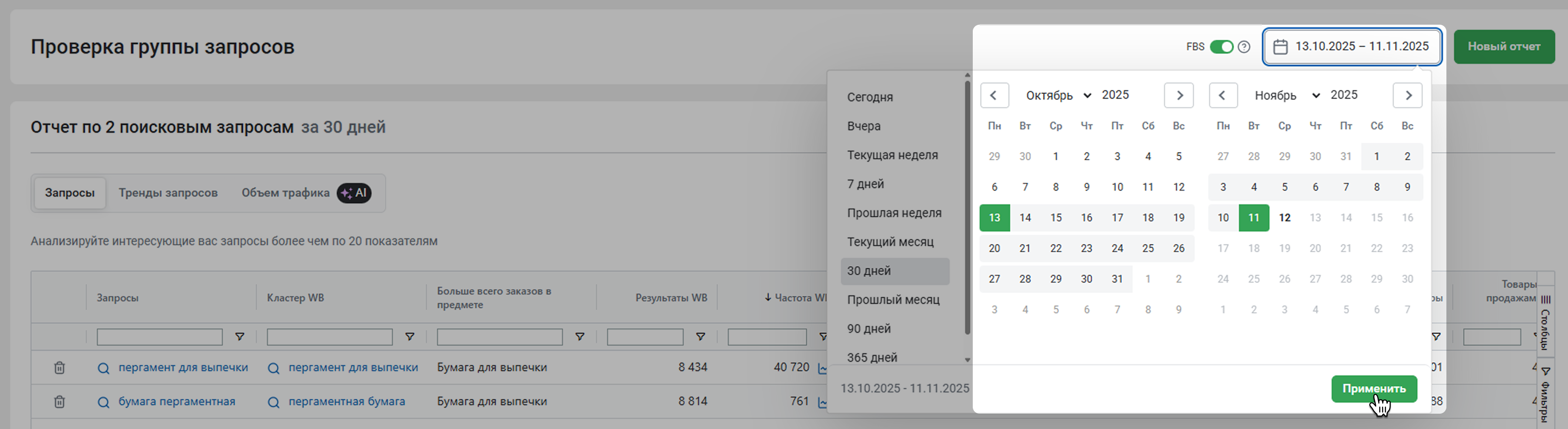1568x429 pixels.
Task: Click search icon beside 'пергаментная бумага' cluster
Action: point(274,402)
